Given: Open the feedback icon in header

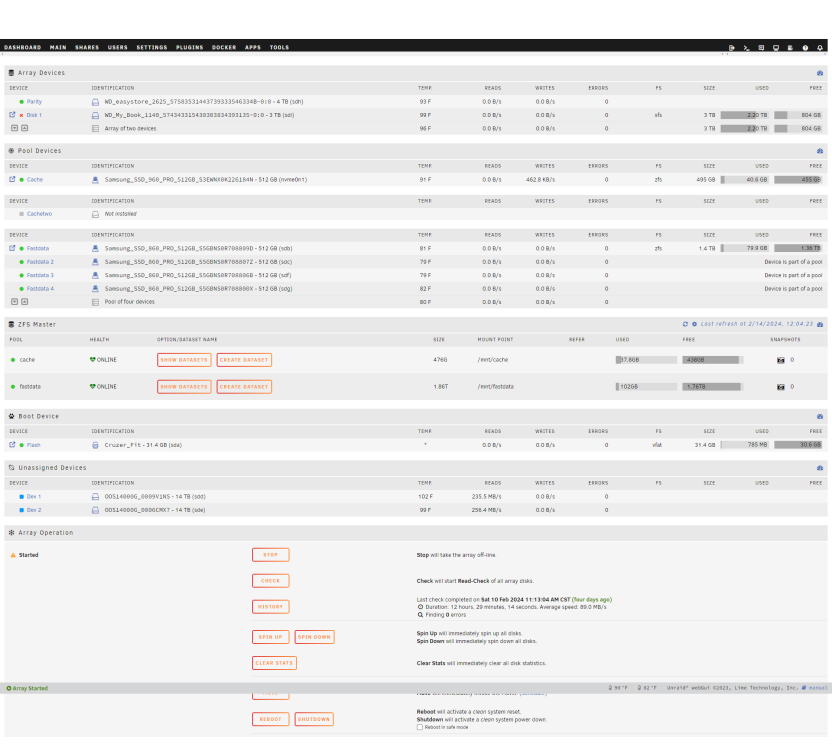Looking at the screenshot, I should [761, 48].
